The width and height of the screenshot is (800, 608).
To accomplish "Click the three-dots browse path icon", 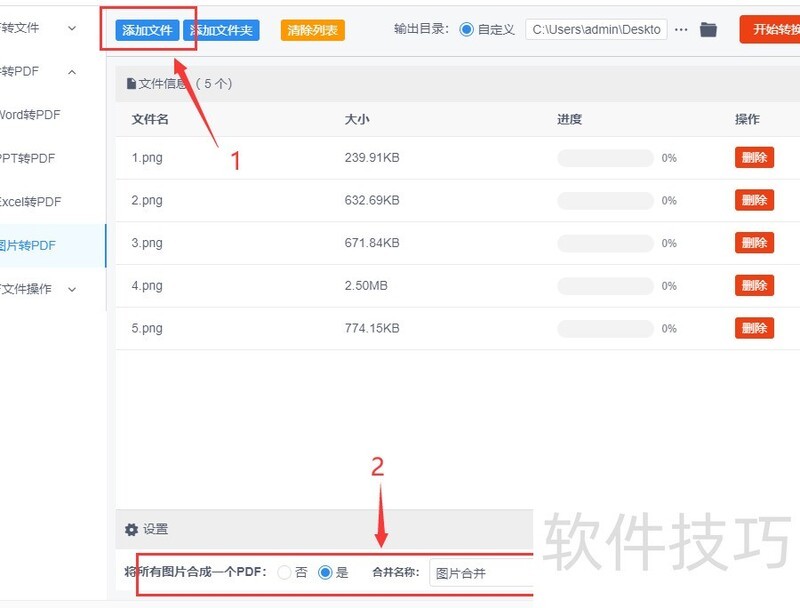I will tap(681, 30).
